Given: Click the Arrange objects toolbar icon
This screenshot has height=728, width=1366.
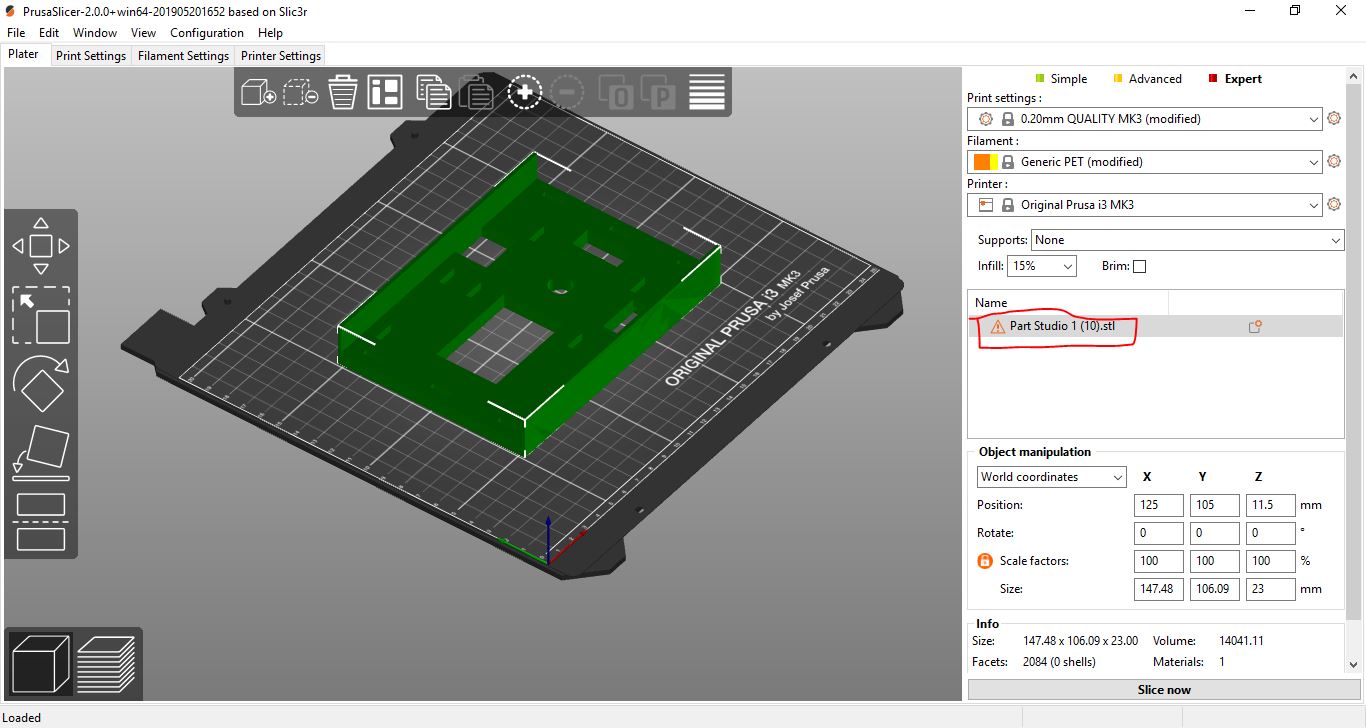Looking at the screenshot, I should [385, 92].
